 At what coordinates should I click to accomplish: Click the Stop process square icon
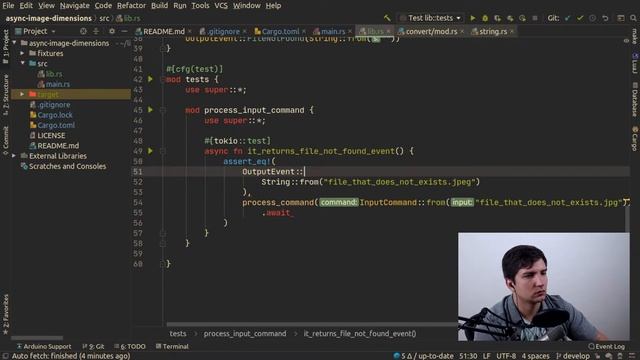(x=535, y=18)
